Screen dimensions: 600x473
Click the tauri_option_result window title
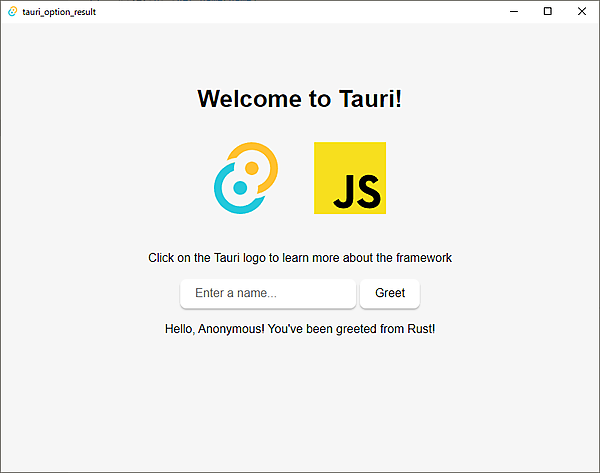click(59, 12)
